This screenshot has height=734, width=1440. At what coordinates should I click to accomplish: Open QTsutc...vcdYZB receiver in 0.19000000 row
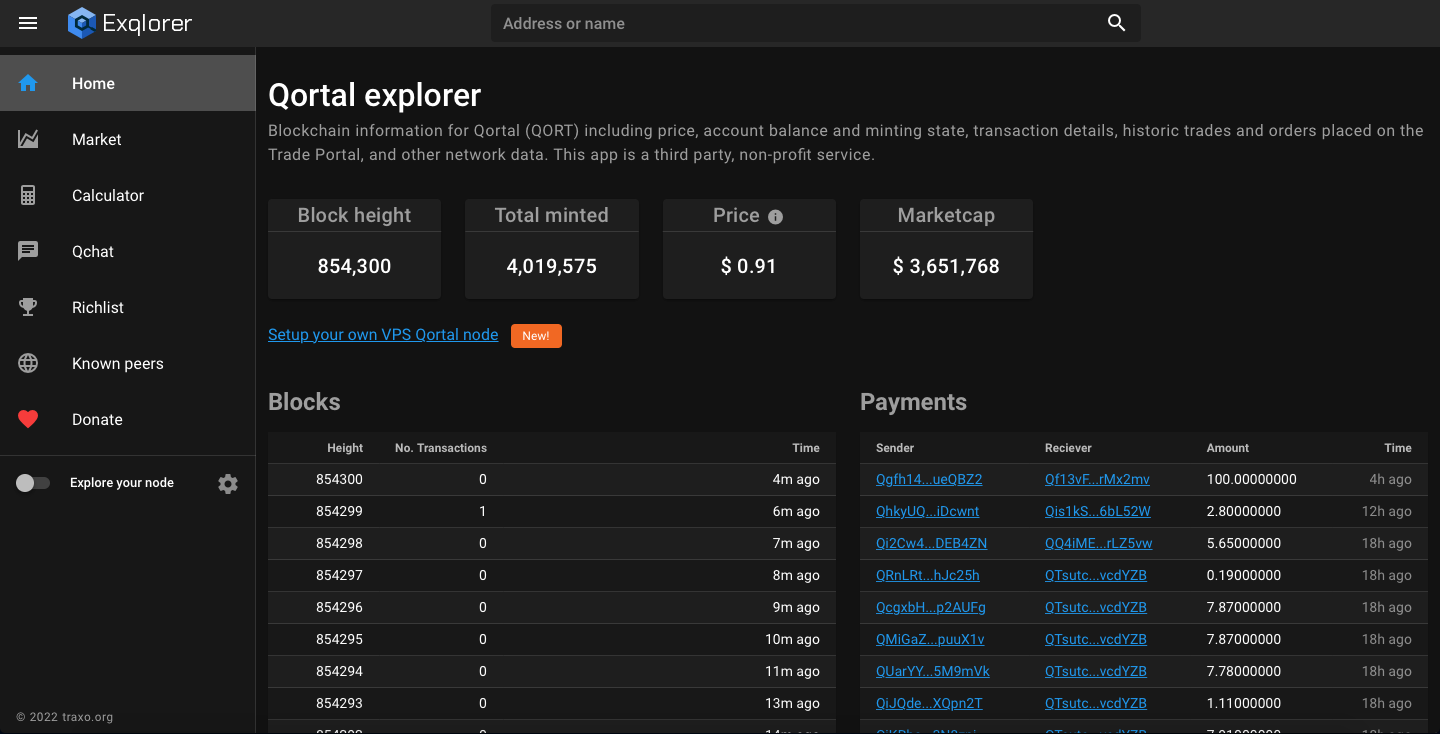(x=1096, y=575)
